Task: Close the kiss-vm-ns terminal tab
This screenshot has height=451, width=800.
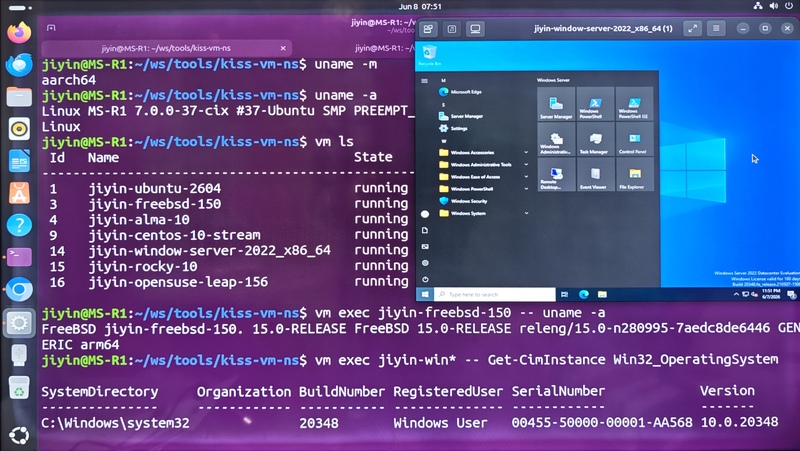Action: [283, 48]
